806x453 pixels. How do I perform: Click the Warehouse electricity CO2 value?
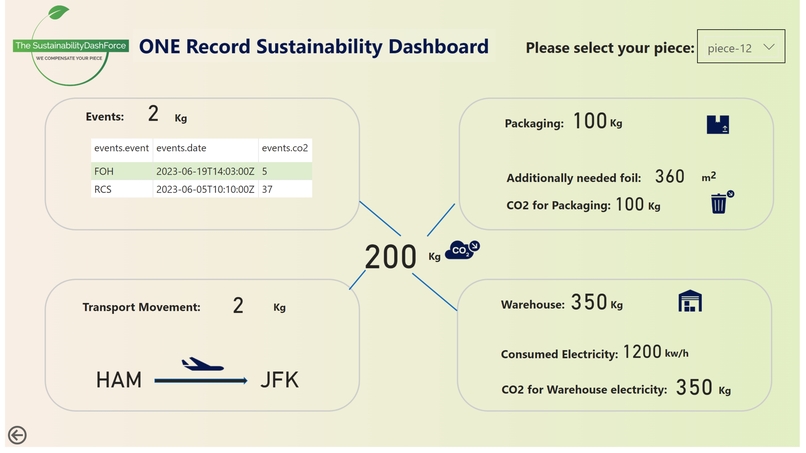pyautogui.click(x=694, y=388)
